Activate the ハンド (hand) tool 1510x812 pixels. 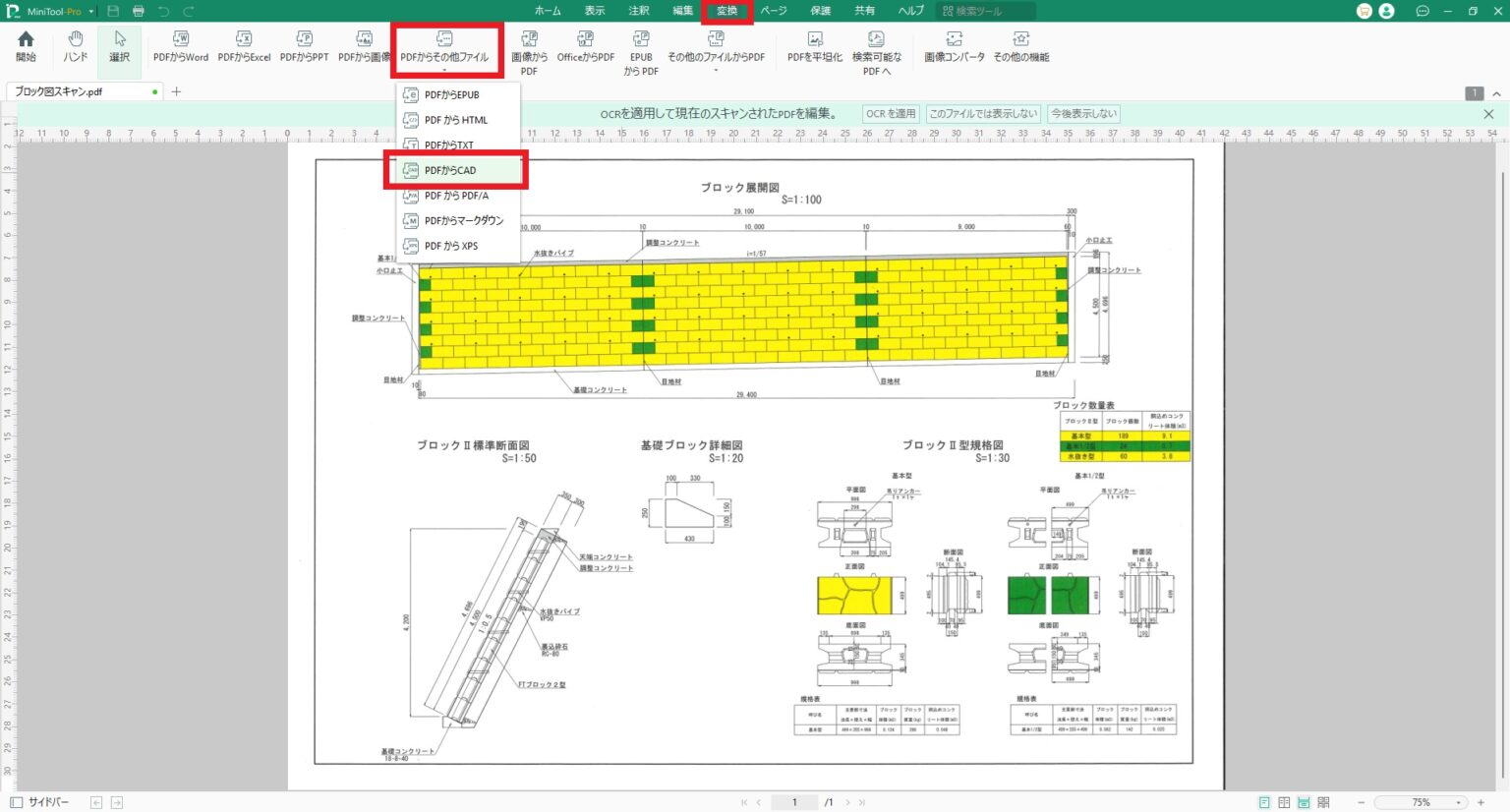76,45
